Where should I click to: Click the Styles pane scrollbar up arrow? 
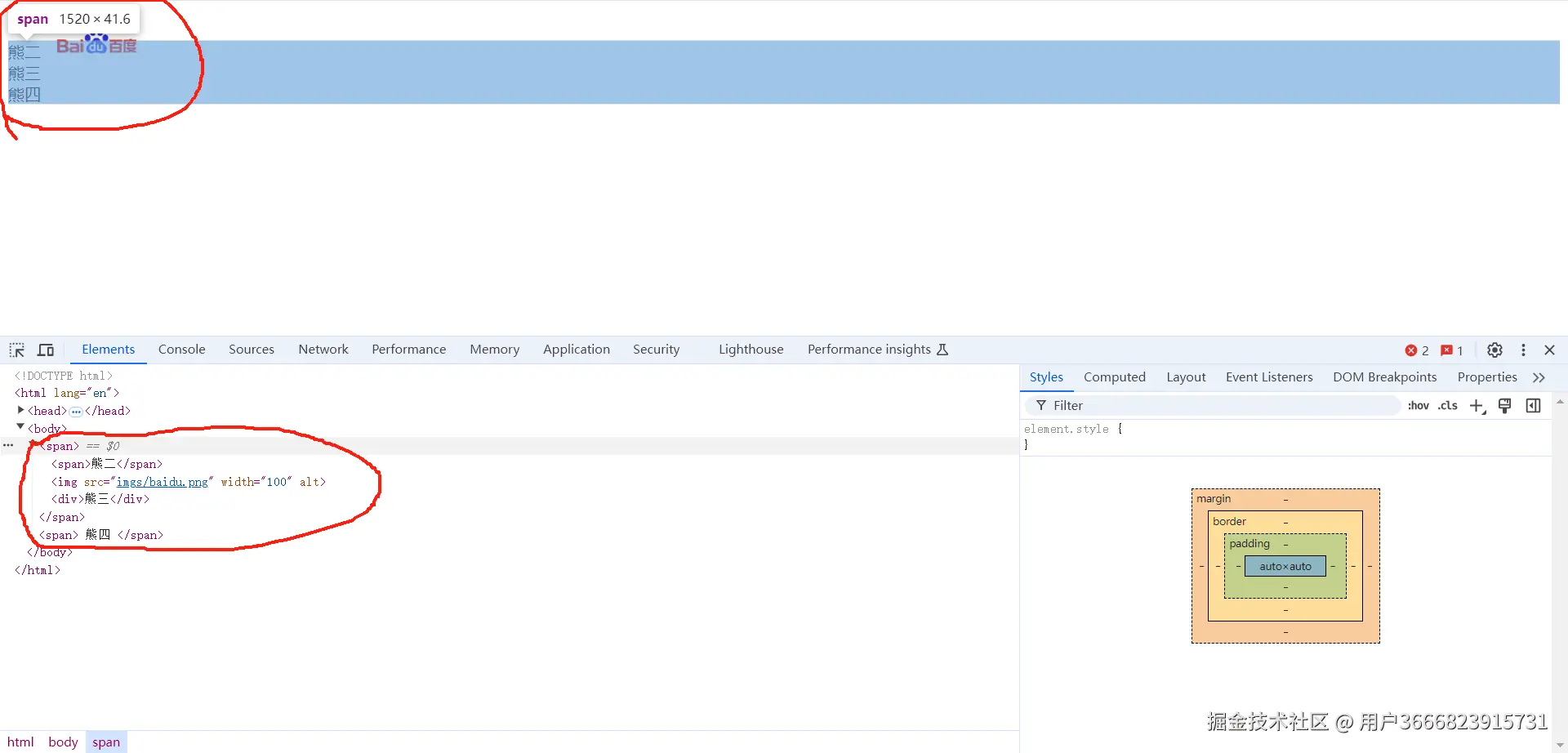pyautogui.click(x=1560, y=402)
